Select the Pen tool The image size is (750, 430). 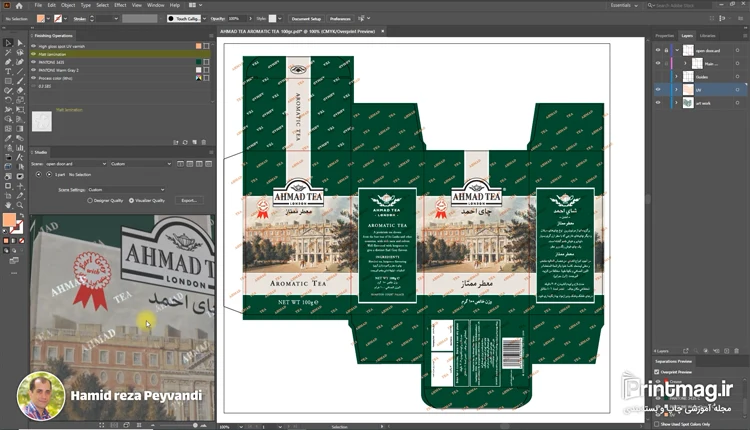8,62
